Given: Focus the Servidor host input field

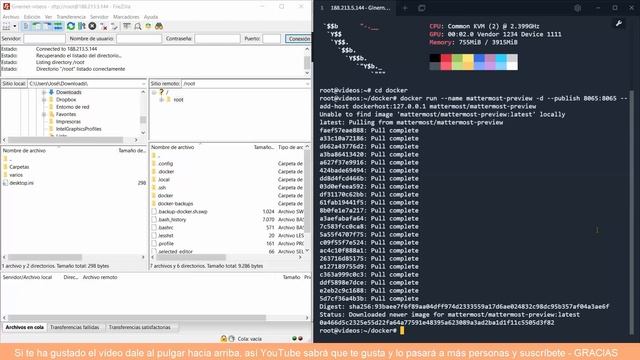Looking at the screenshot, I should (x=44, y=39).
